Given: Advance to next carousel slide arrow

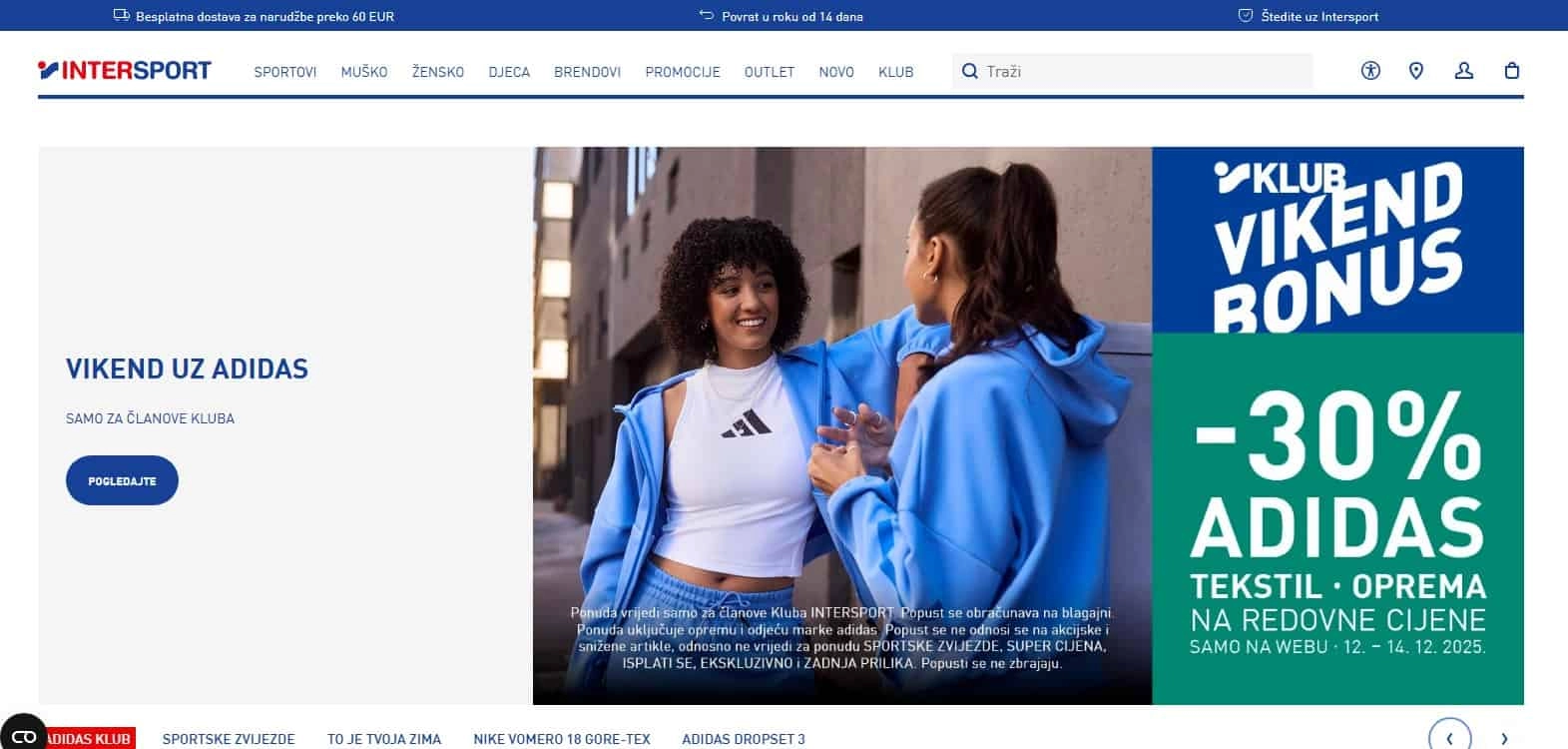Looking at the screenshot, I should point(1504,738).
